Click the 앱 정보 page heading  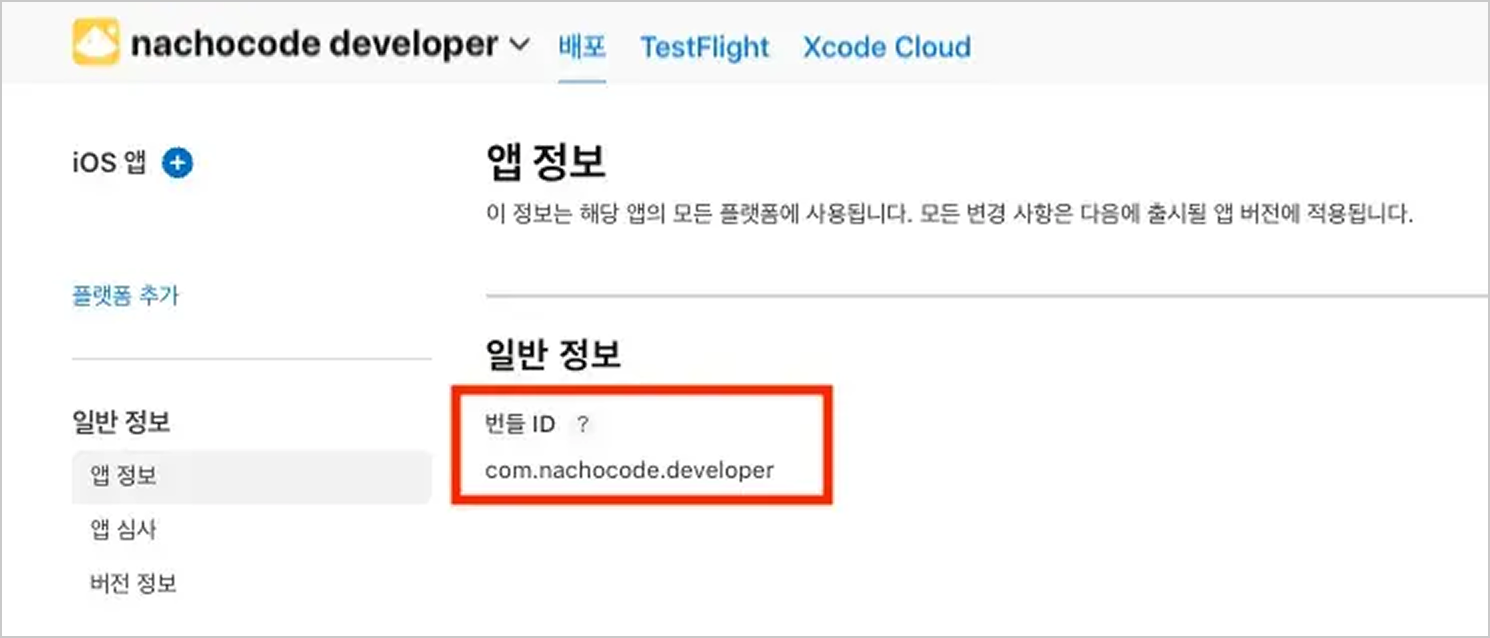(545, 162)
